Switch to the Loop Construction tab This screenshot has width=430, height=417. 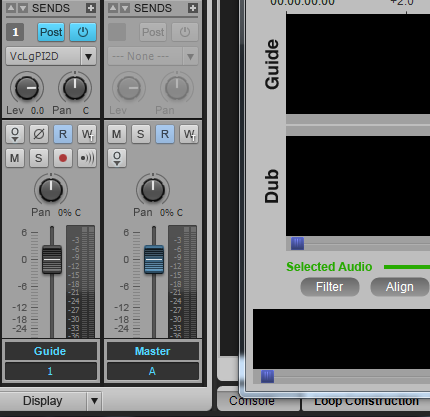(x=366, y=401)
